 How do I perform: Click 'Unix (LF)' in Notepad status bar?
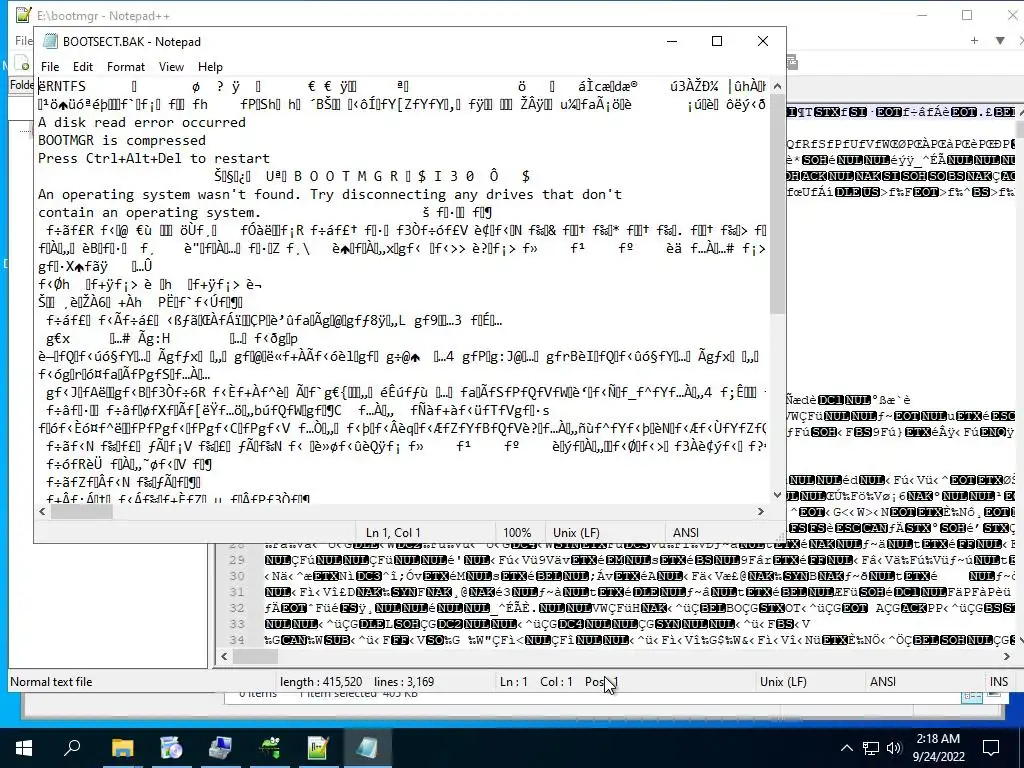pyautogui.click(x=576, y=532)
